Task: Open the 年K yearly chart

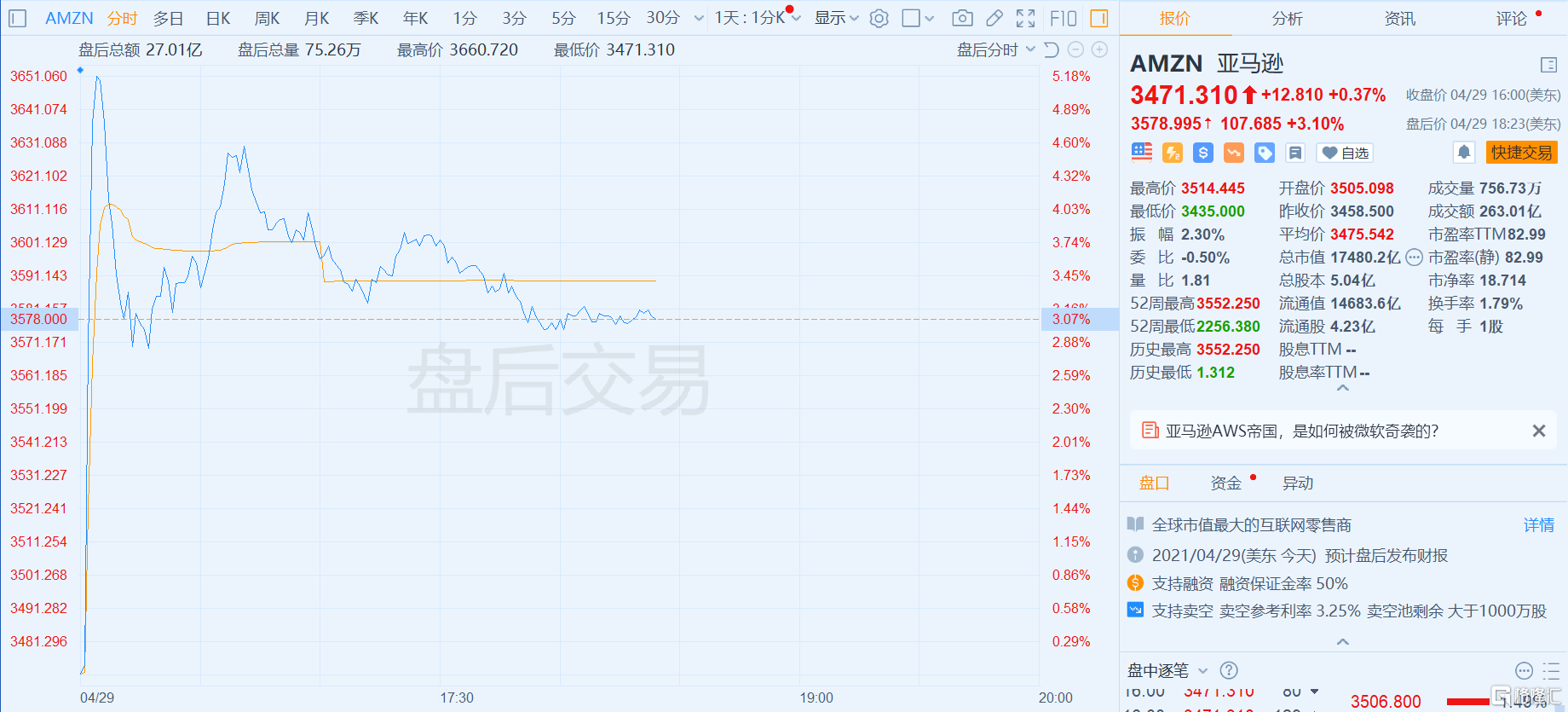Action: (416, 18)
